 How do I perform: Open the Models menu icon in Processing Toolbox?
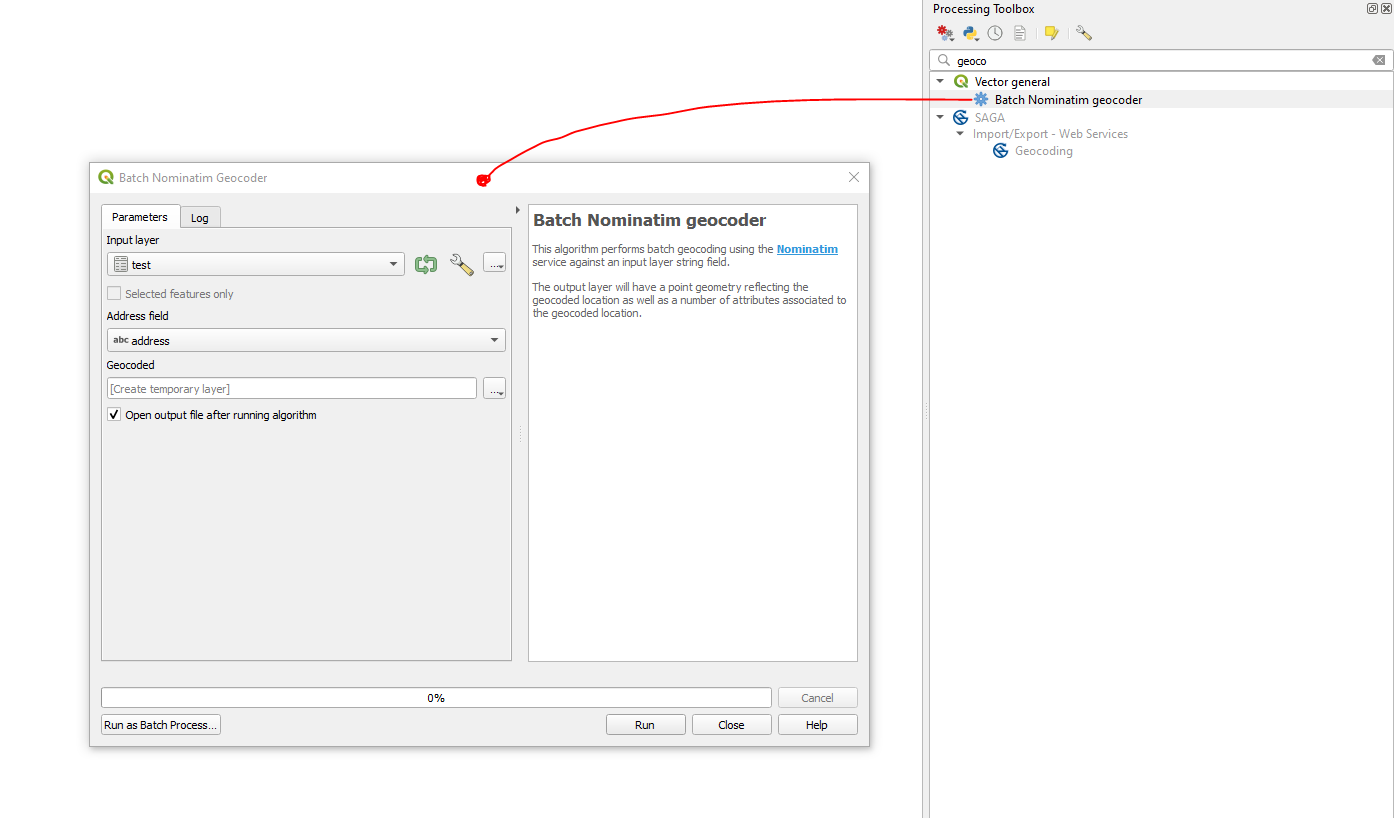click(945, 33)
